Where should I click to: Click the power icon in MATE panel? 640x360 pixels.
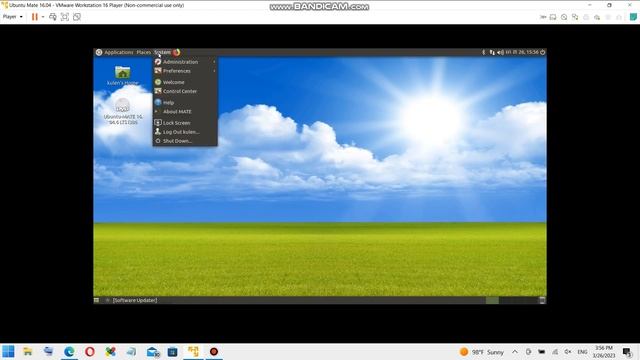pyautogui.click(x=542, y=52)
